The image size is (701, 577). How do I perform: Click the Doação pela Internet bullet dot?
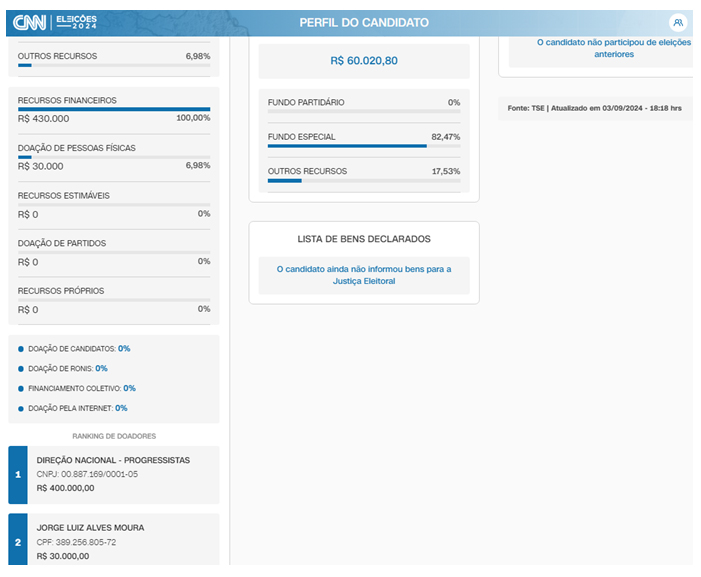(x=22, y=408)
